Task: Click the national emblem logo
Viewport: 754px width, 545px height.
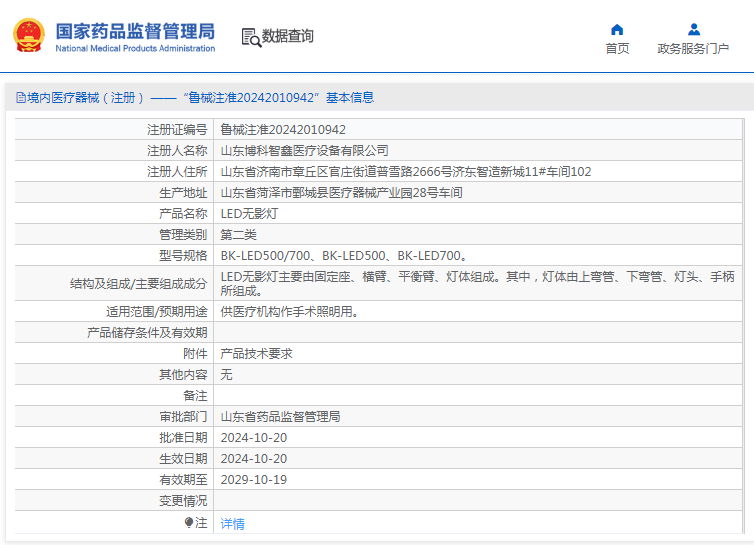Action: pyautogui.click(x=29, y=35)
